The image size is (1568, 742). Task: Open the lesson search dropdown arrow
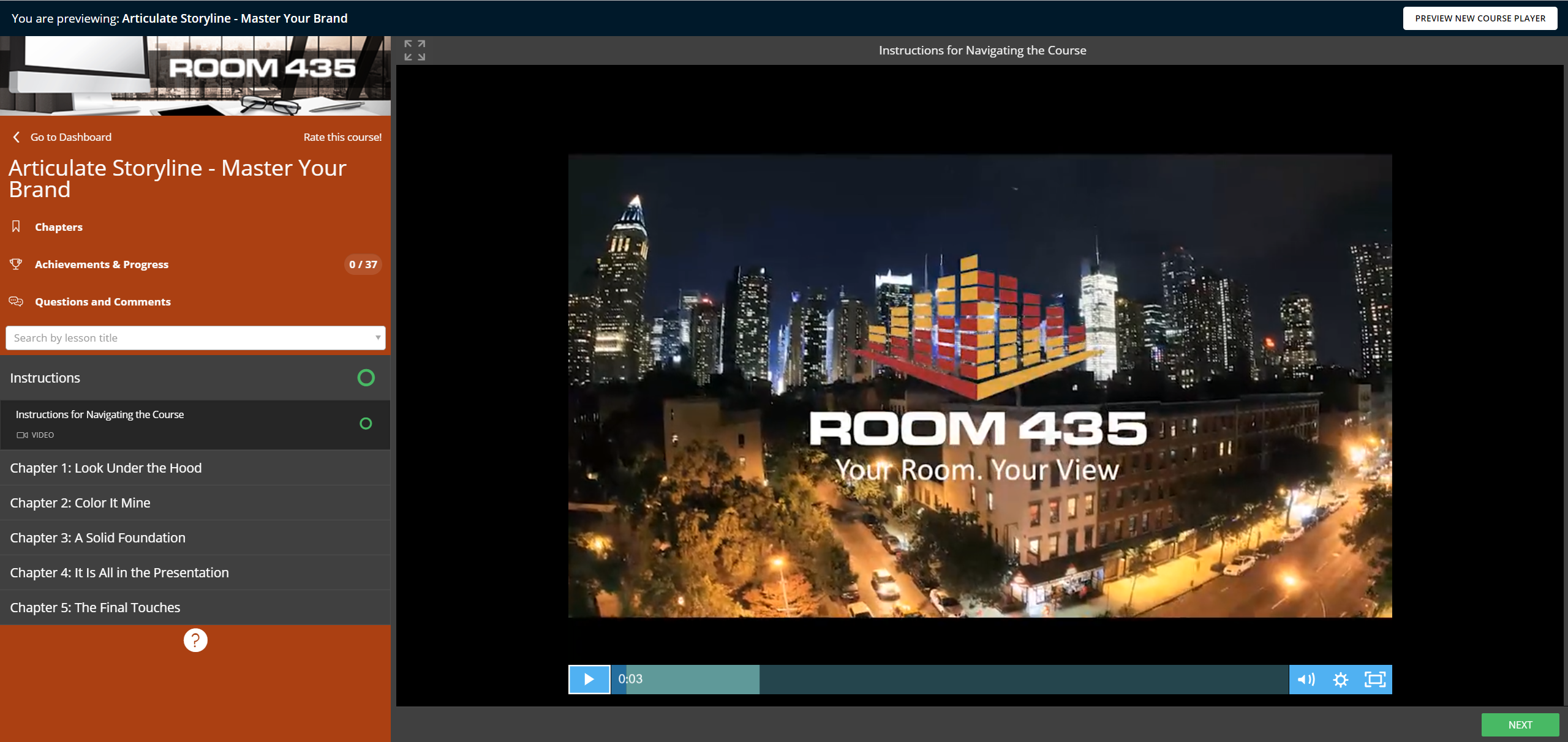click(378, 338)
